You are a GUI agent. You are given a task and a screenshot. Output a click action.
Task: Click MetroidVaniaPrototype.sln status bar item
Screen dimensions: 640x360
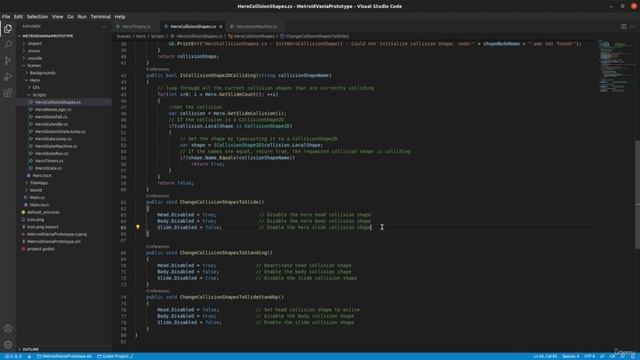tap(64, 356)
